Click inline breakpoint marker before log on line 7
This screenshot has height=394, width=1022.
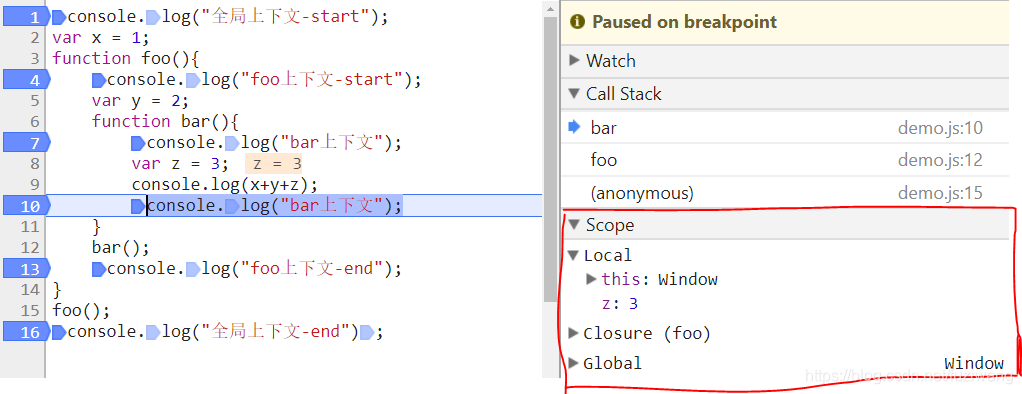point(232,143)
